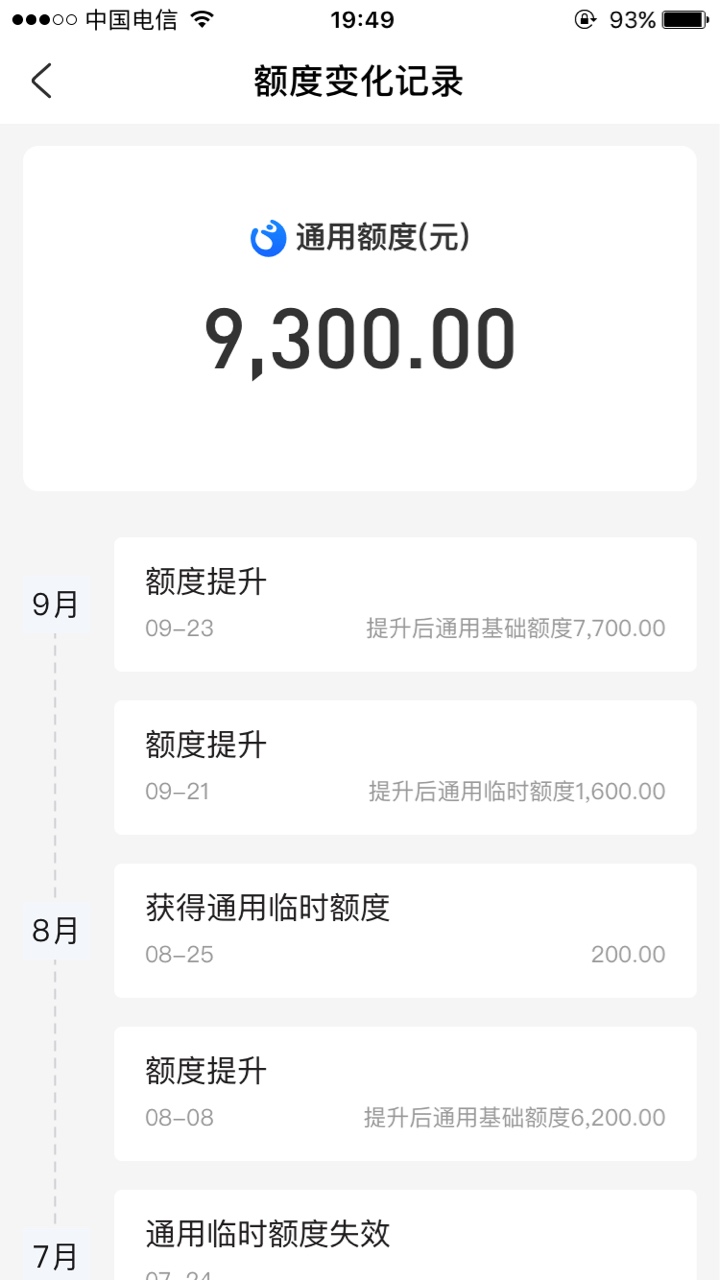The height and width of the screenshot is (1280, 720).
Task: Tap the 通用额度(元) label
Action: click(382, 238)
